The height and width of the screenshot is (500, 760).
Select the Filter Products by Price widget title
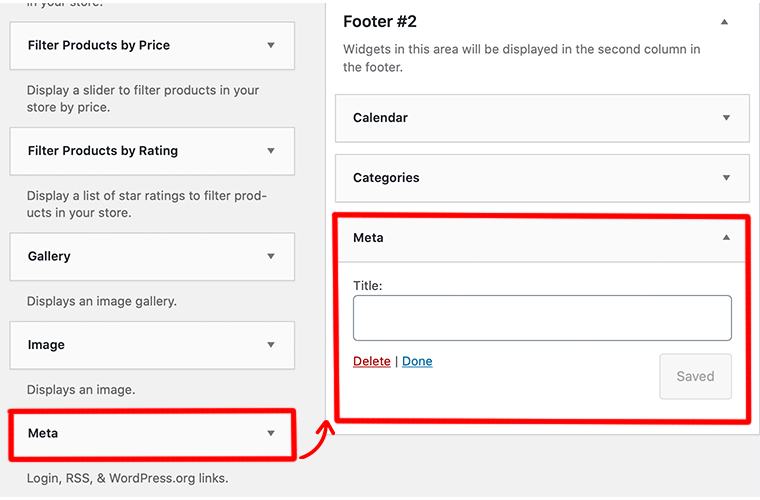tap(99, 45)
